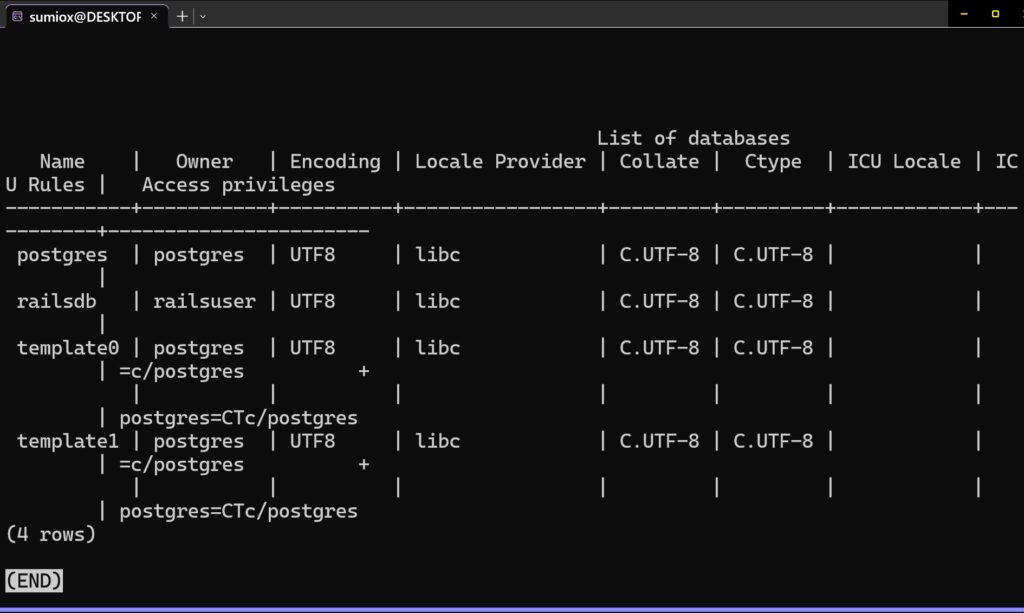1024x613 pixels.
Task: Click the (END) pager indicator
Action: pos(34,580)
